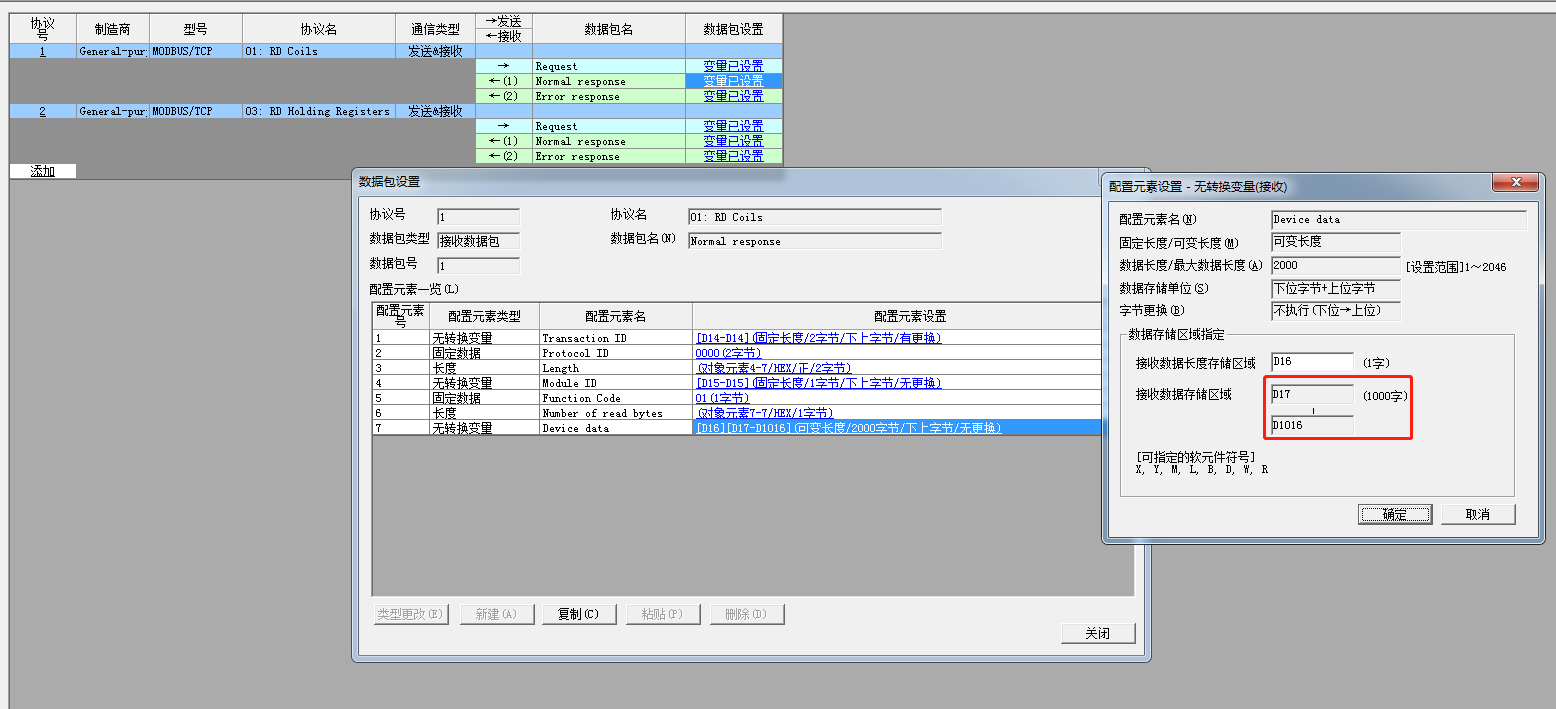Open the protocol number 2 link

pyautogui.click(x=42, y=111)
